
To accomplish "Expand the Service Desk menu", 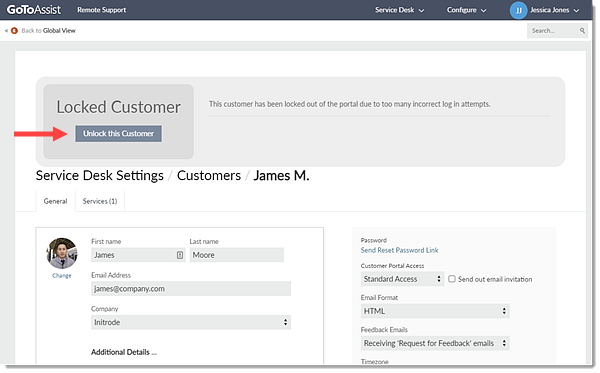I will click(x=399, y=10).
